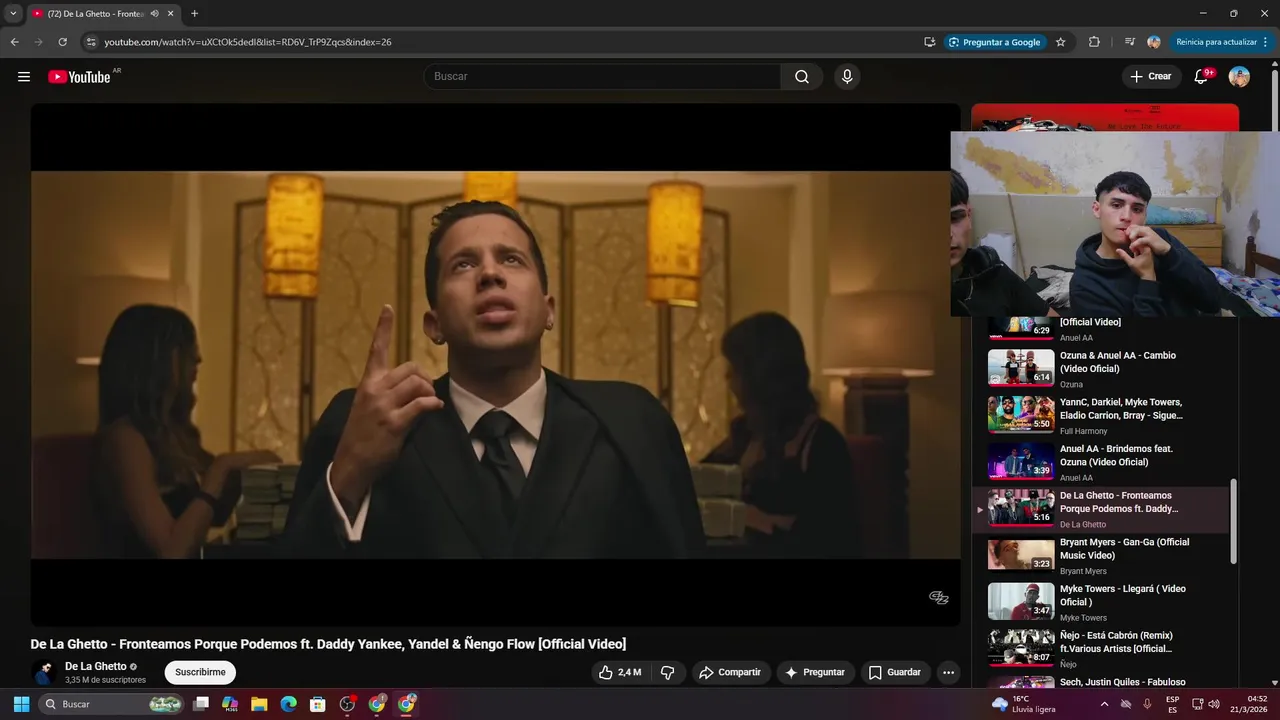
Task: Play Anuel AA - Brindemos thumbnail
Action: pyautogui.click(x=1021, y=461)
